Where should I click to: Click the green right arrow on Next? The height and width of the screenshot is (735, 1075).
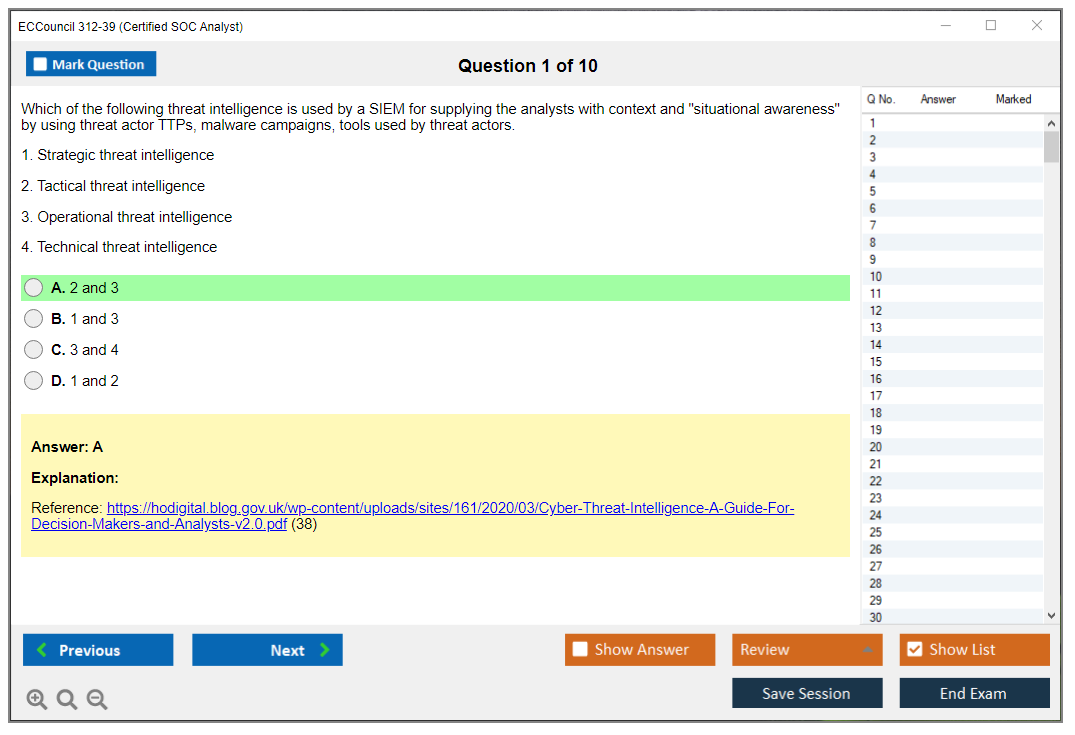point(325,650)
